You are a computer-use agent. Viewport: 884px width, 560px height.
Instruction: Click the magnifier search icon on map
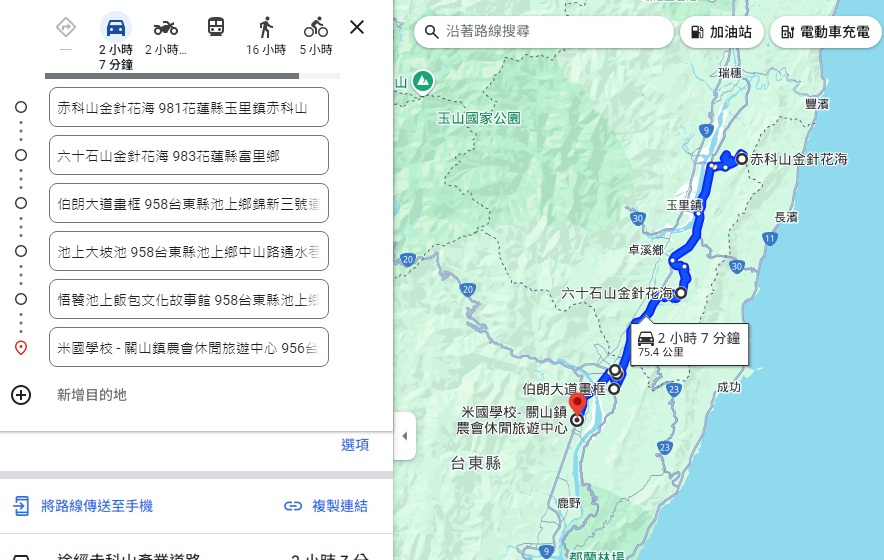click(431, 32)
